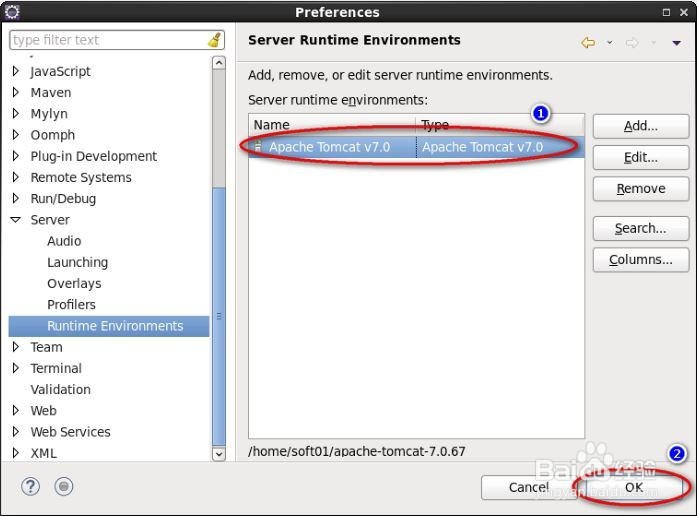This screenshot has height=516, width=697.
Task: Click the Eclipse window icon in title bar
Action: [x=12, y=12]
